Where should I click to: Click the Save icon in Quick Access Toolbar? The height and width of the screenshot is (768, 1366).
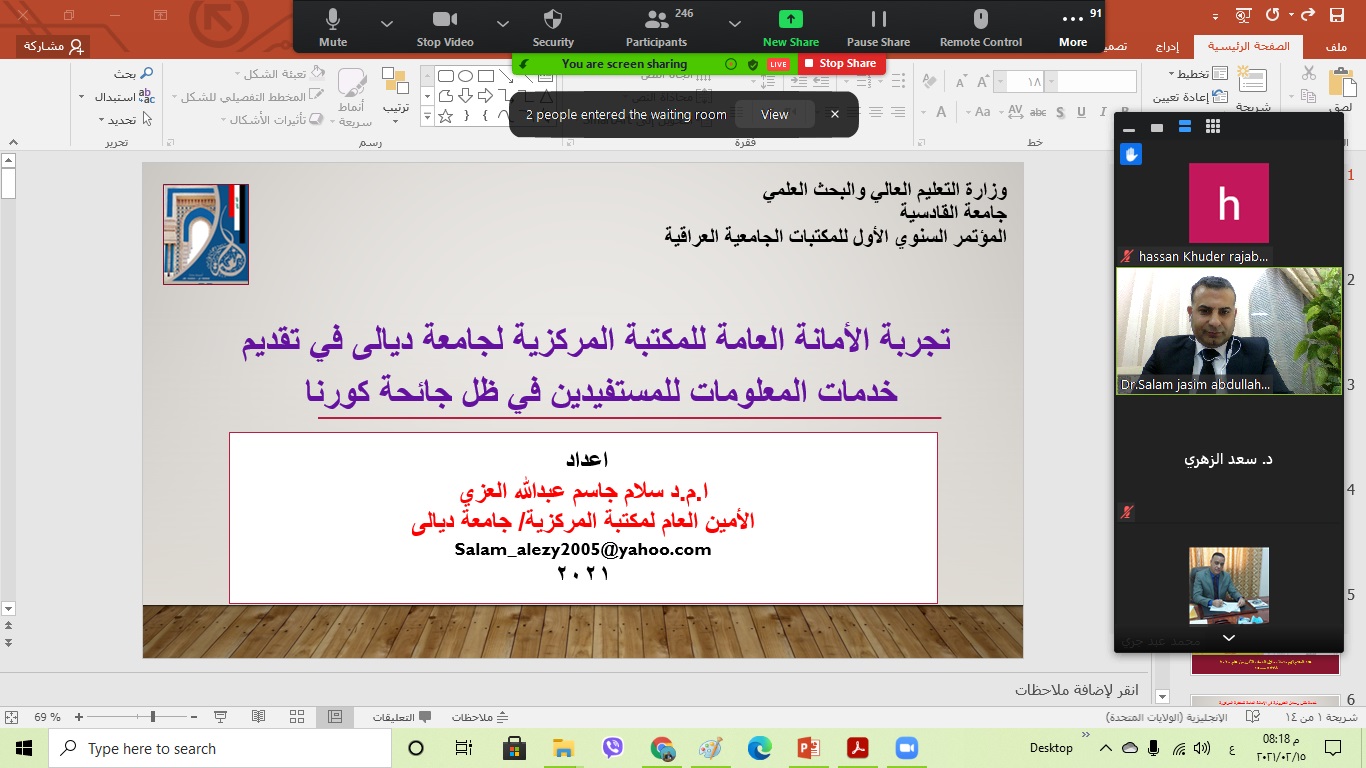(1336, 15)
